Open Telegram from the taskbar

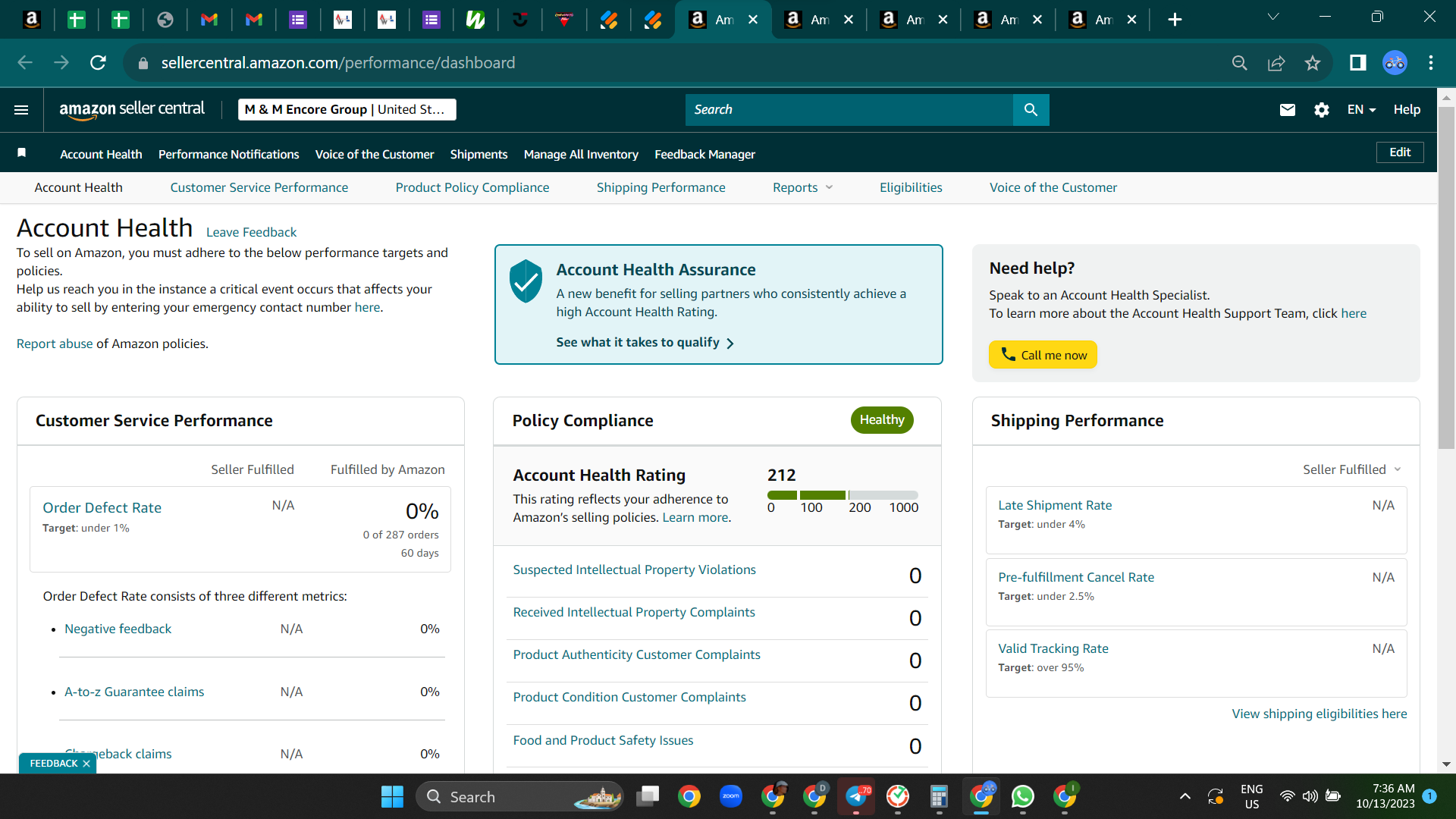[x=856, y=796]
